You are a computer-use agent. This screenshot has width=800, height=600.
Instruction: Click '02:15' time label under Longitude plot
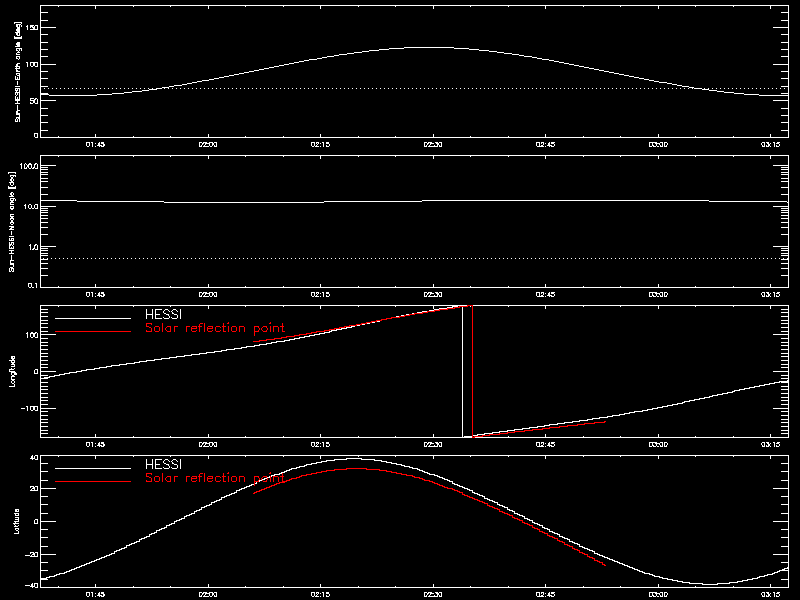point(320,444)
